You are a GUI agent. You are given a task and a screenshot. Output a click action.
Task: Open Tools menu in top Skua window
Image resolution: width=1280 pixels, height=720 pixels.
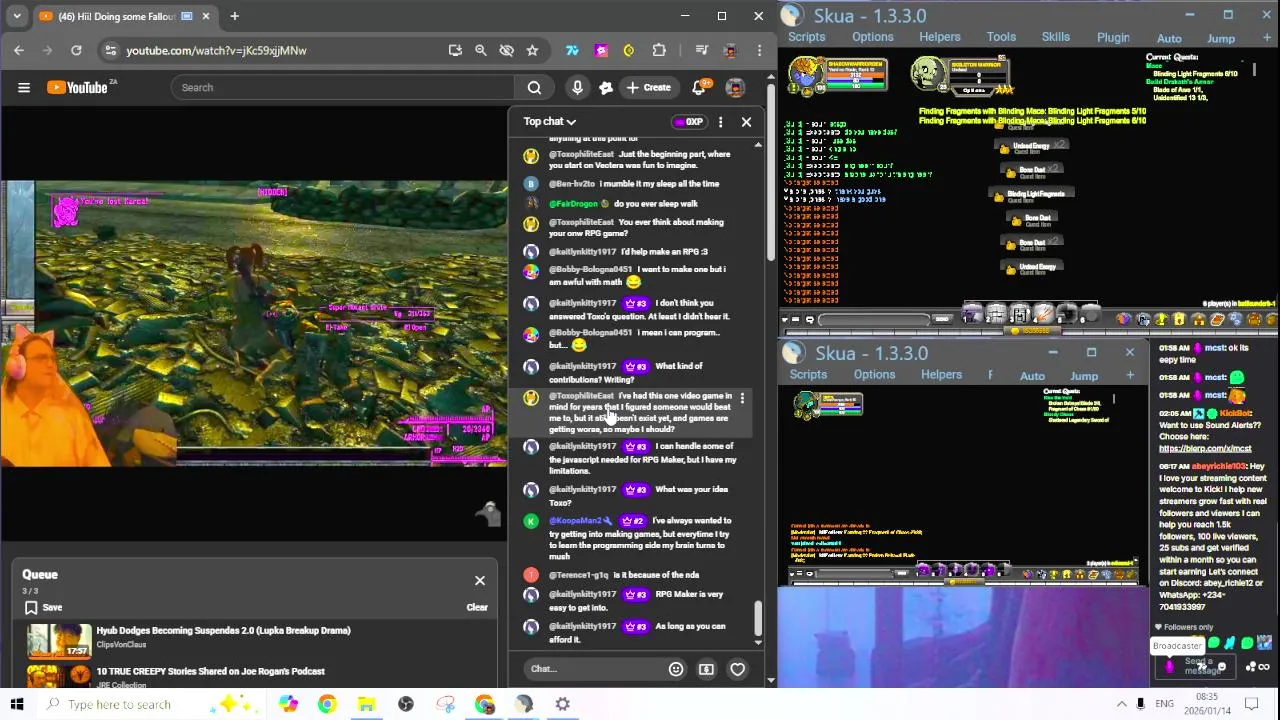(1001, 37)
